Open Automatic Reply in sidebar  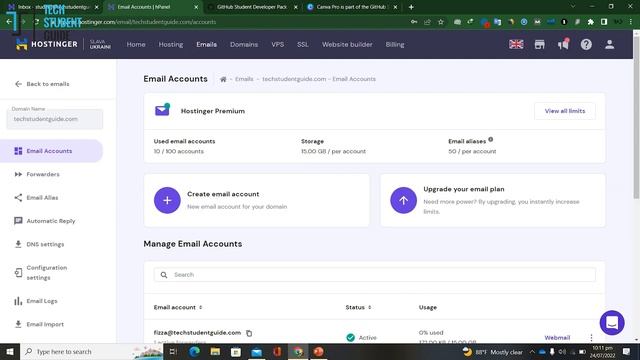point(51,221)
